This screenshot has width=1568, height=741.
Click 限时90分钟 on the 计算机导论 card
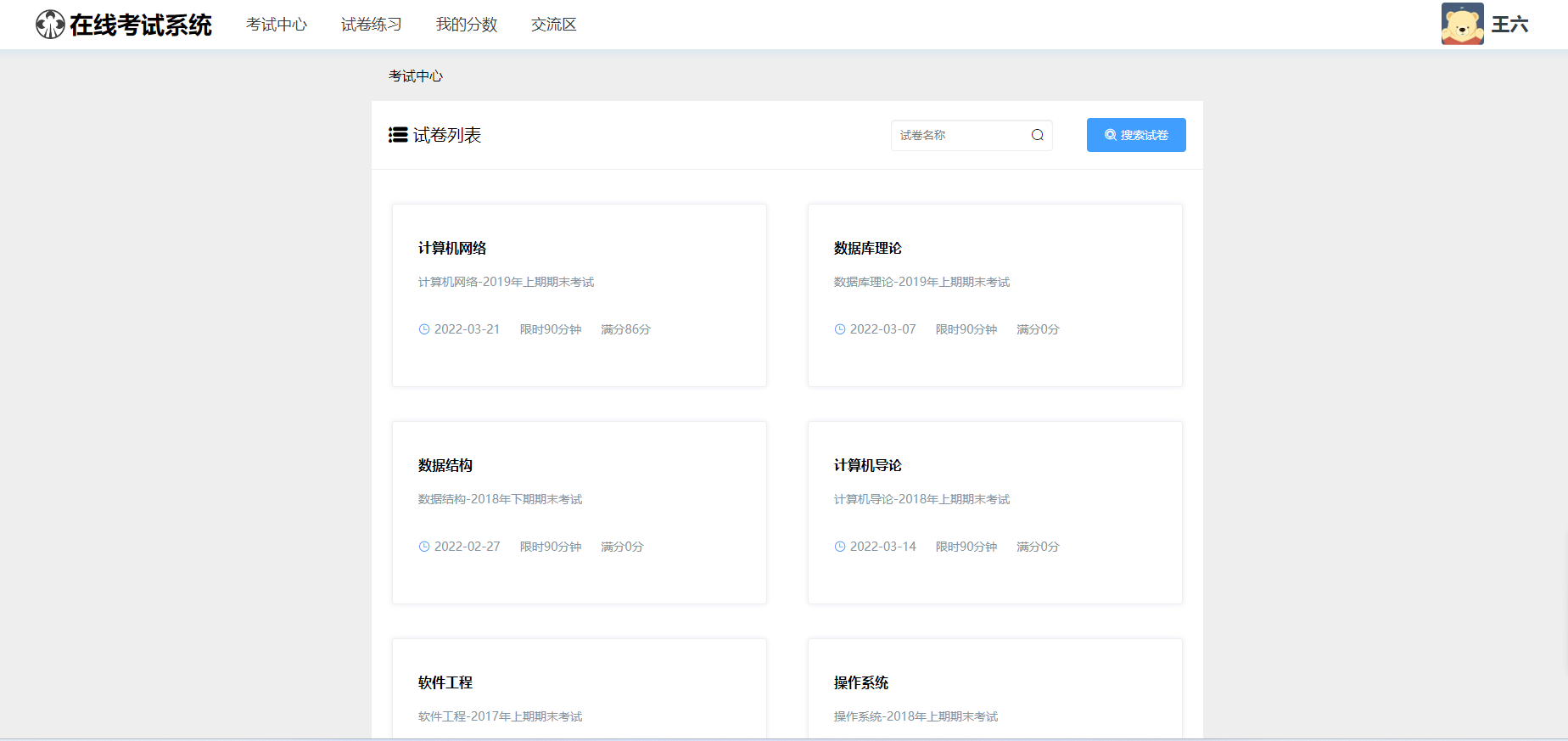coord(966,547)
